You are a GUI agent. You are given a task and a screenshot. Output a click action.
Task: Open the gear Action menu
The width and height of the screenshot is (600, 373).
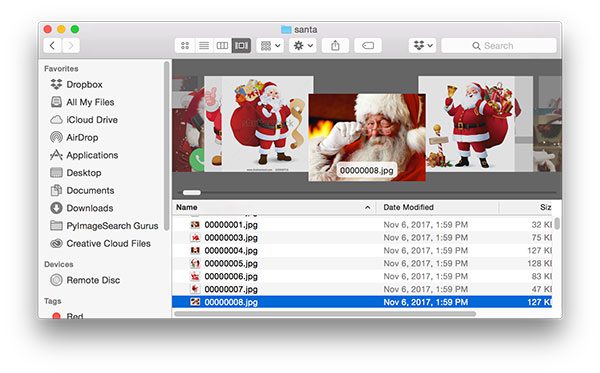point(303,46)
